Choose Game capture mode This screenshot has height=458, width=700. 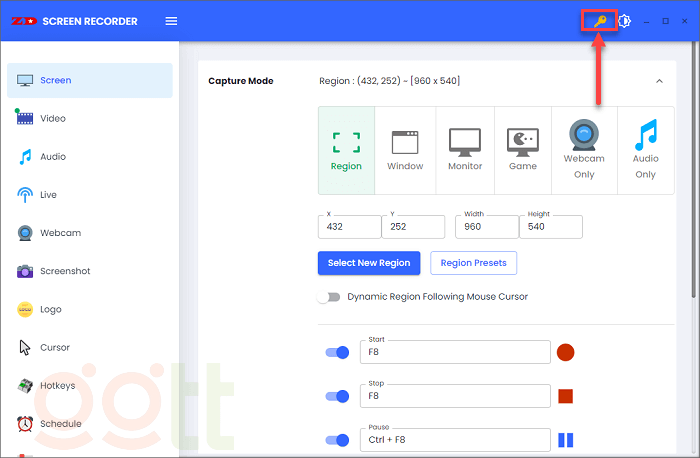click(523, 150)
